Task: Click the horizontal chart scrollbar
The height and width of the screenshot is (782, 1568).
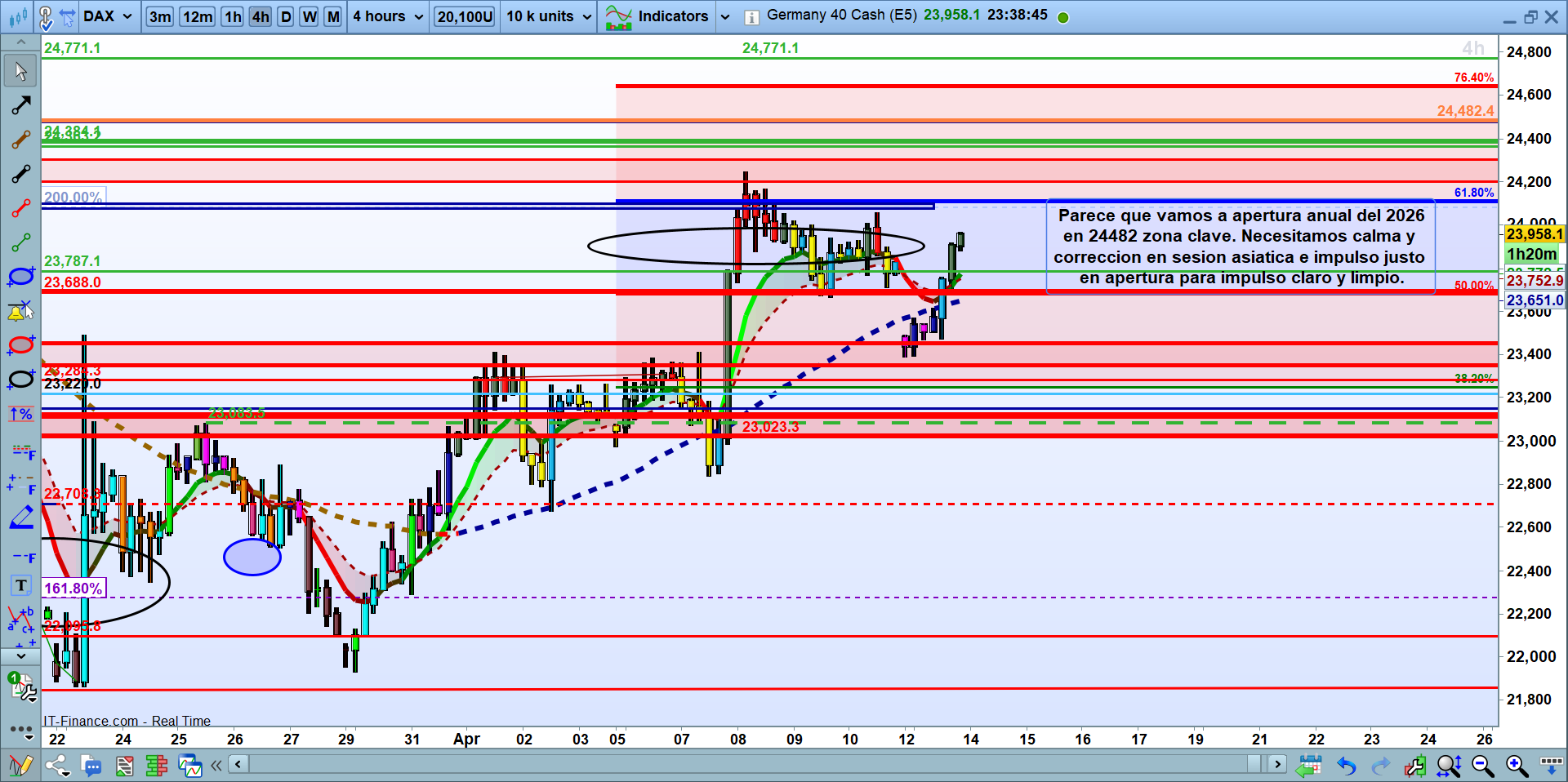Action: (x=751, y=764)
